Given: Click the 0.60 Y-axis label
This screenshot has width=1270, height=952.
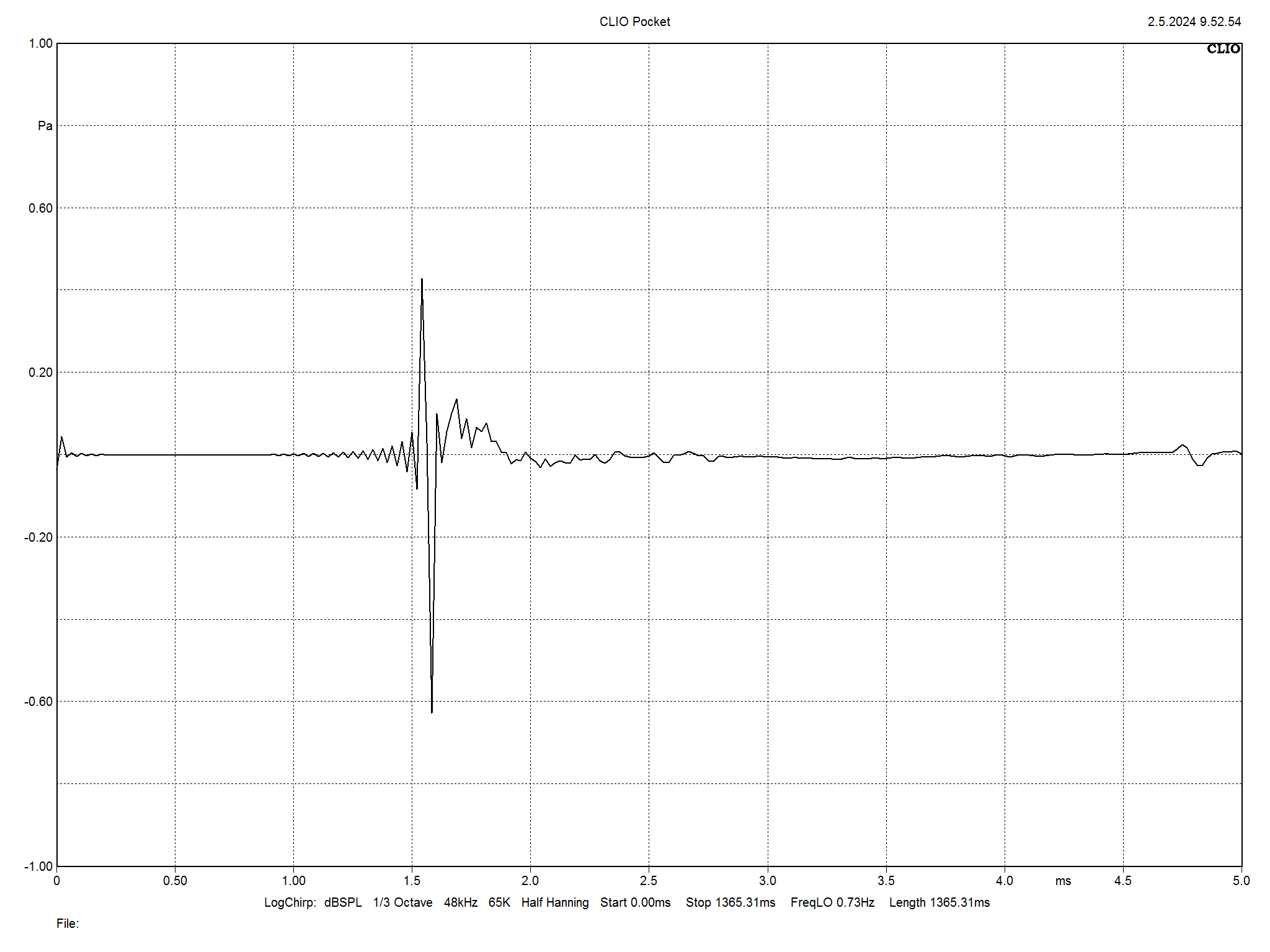Looking at the screenshot, I should pyautogui.click(x=41, y=208).
